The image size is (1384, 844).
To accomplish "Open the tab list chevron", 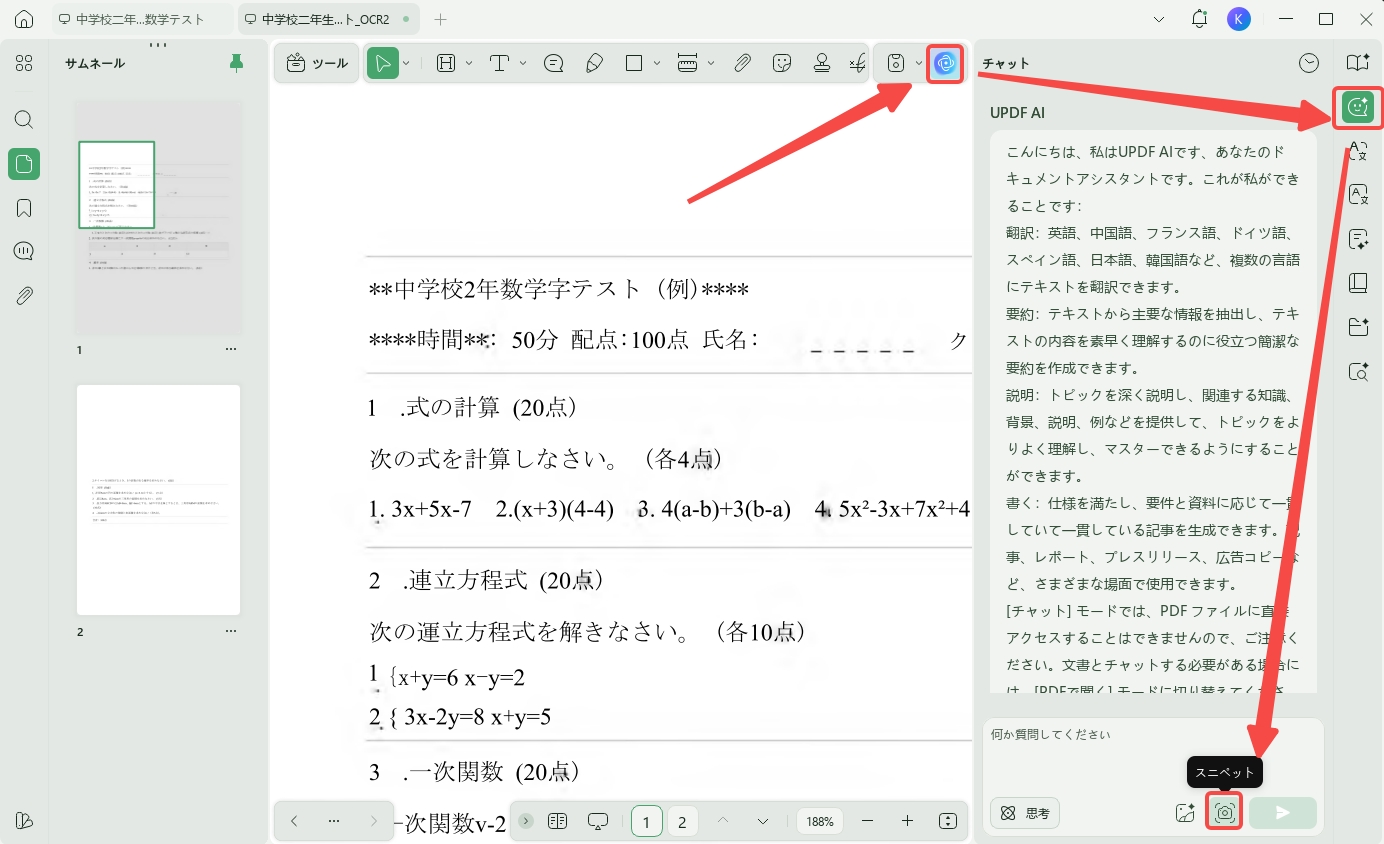I will click(x=1159, y=19).
